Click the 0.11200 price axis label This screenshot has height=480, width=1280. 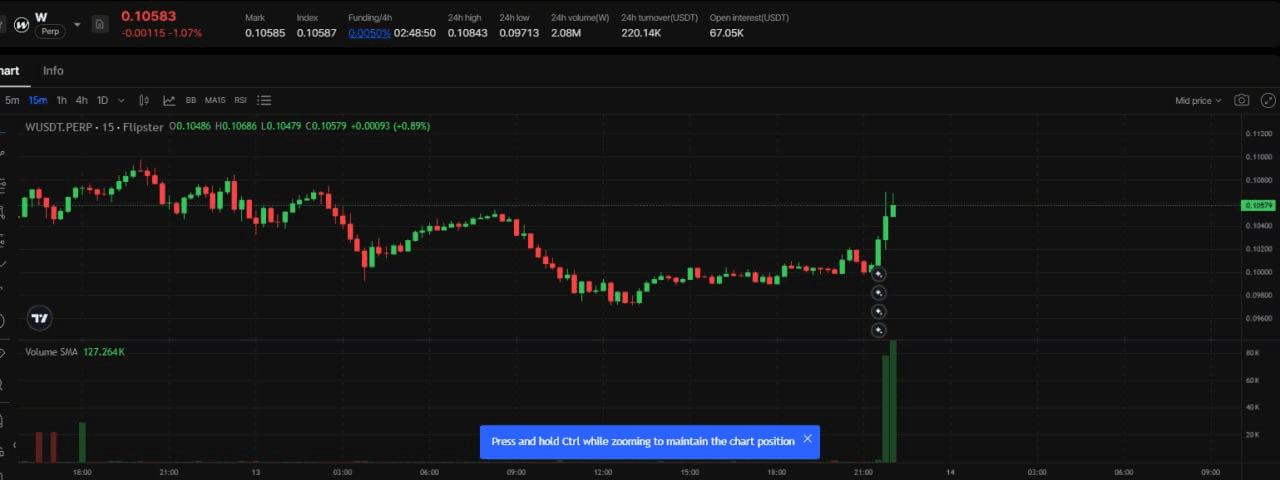(1258, 133)
